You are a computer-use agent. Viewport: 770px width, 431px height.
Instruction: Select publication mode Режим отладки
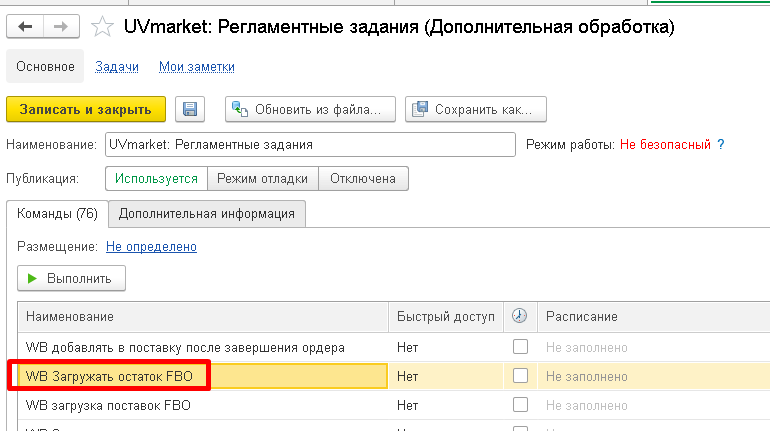pyautogui.click(x=263, y=179)
